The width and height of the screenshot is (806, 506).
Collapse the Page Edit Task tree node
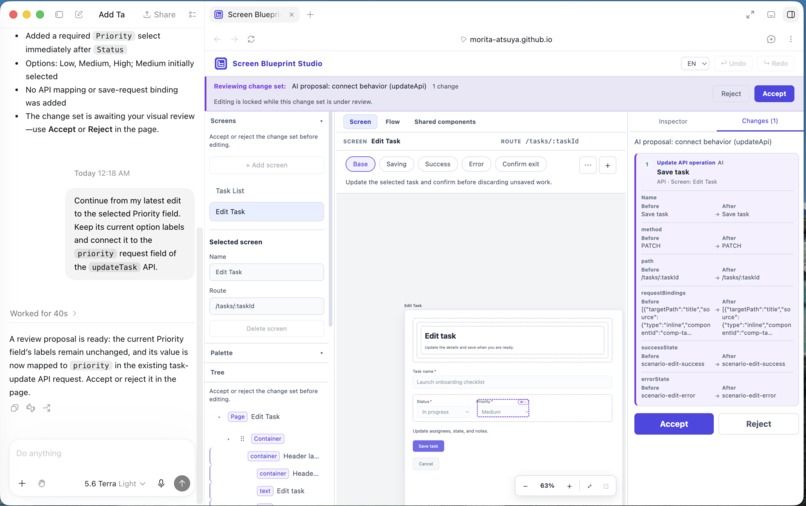[219, 417]
